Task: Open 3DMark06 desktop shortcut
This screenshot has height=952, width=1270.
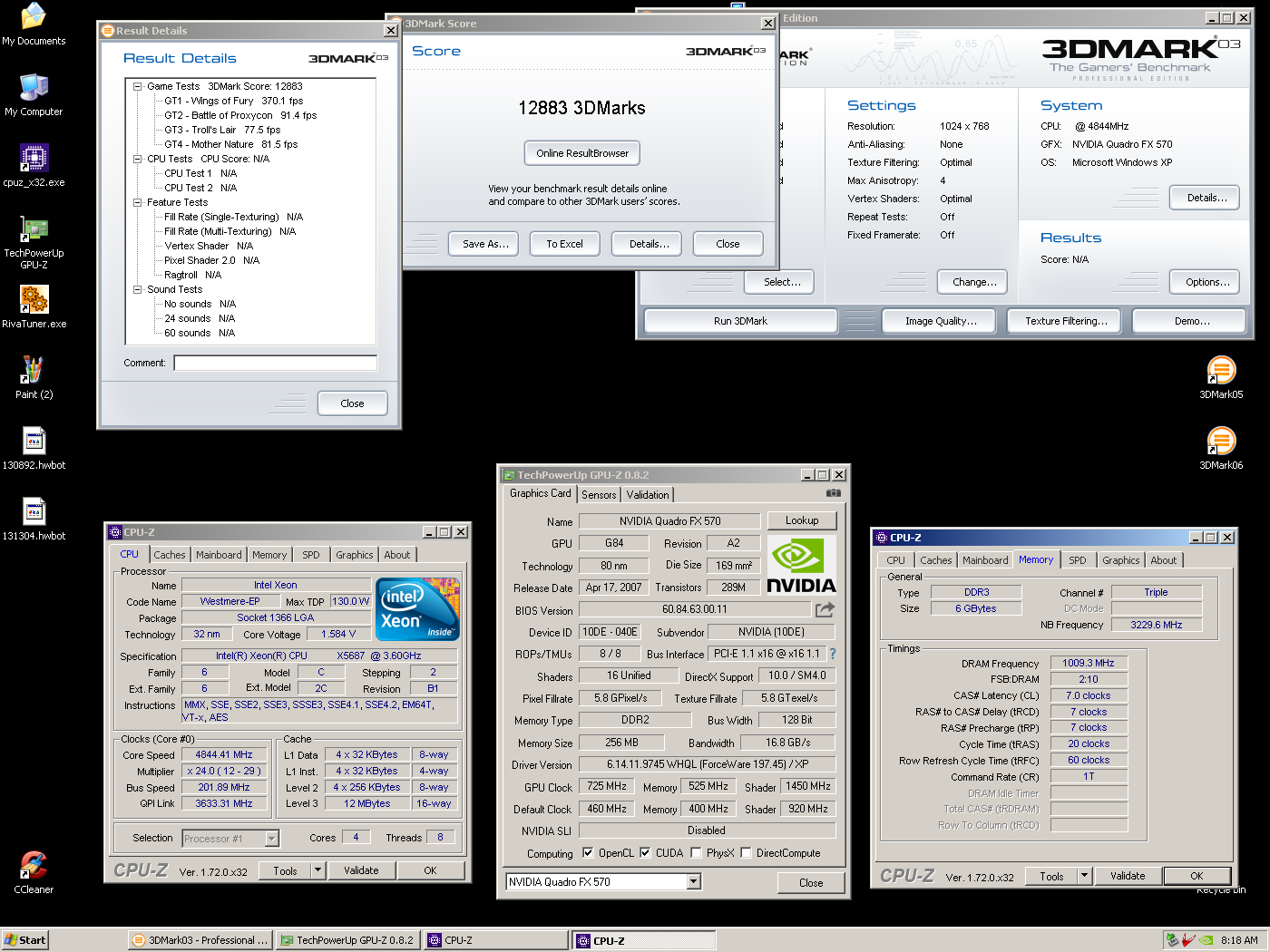Action: tap(1221, 448)
